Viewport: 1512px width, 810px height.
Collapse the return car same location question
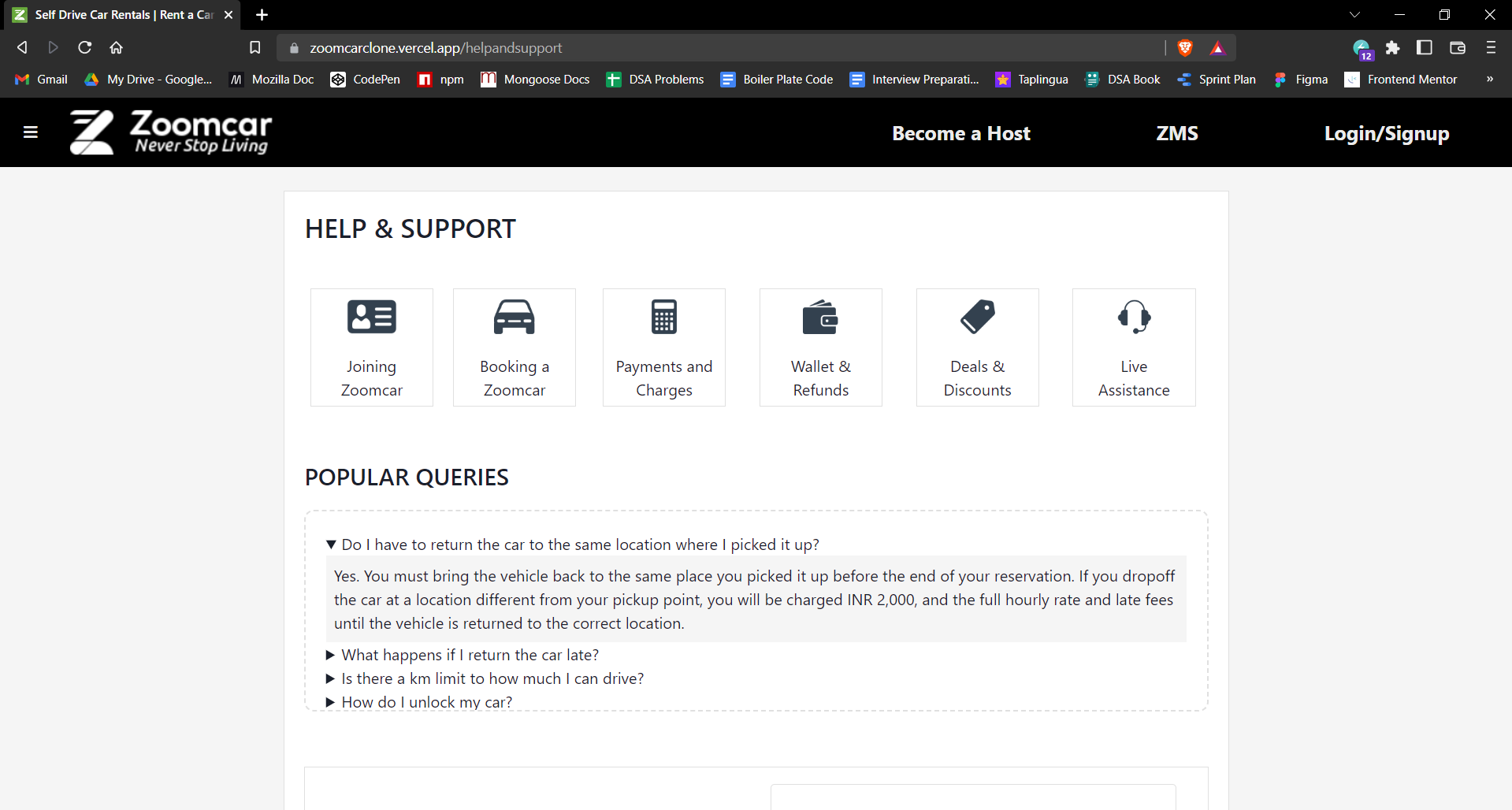(573, 544)
